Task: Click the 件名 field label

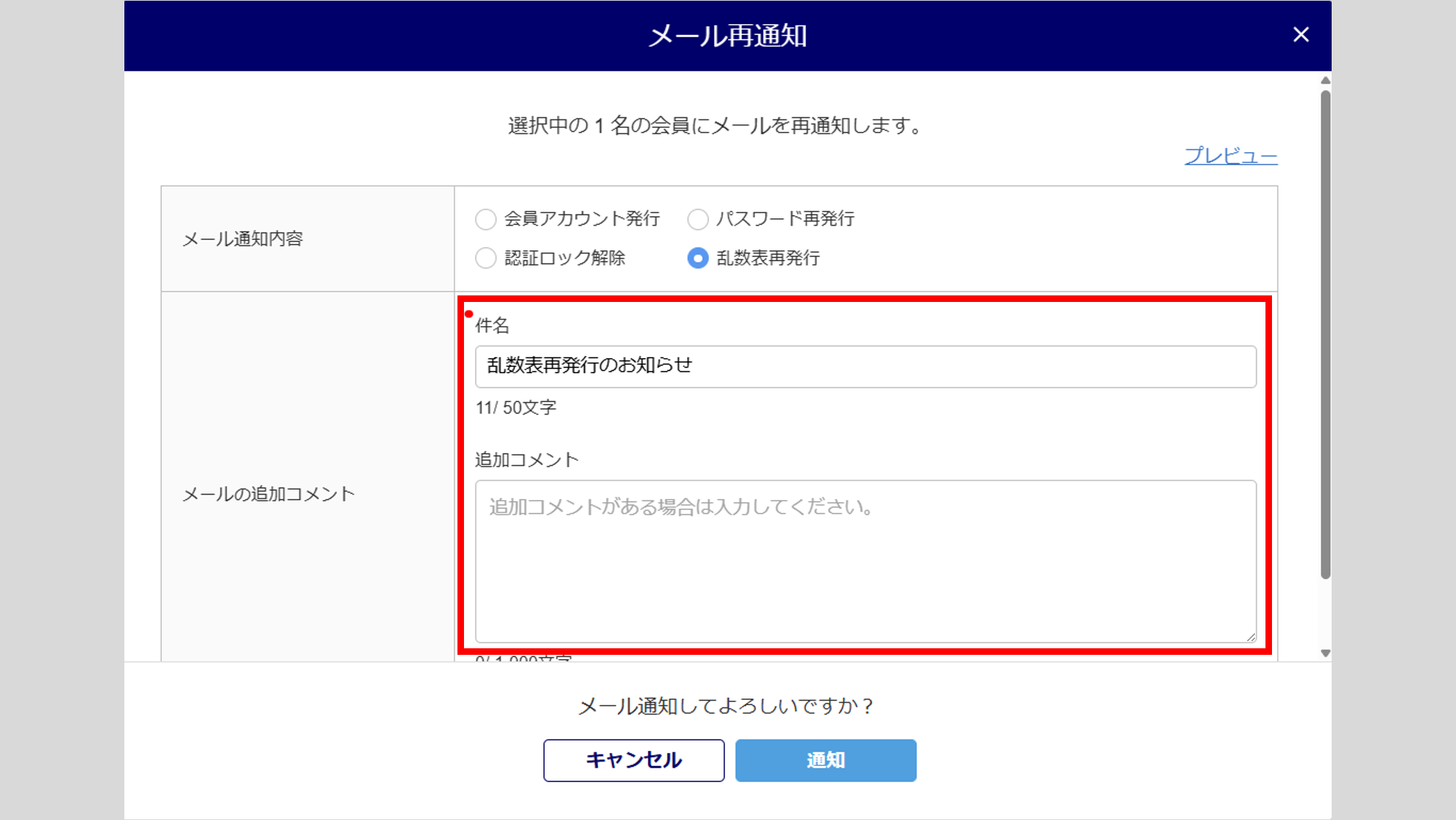Action: (x=492, y=326)
